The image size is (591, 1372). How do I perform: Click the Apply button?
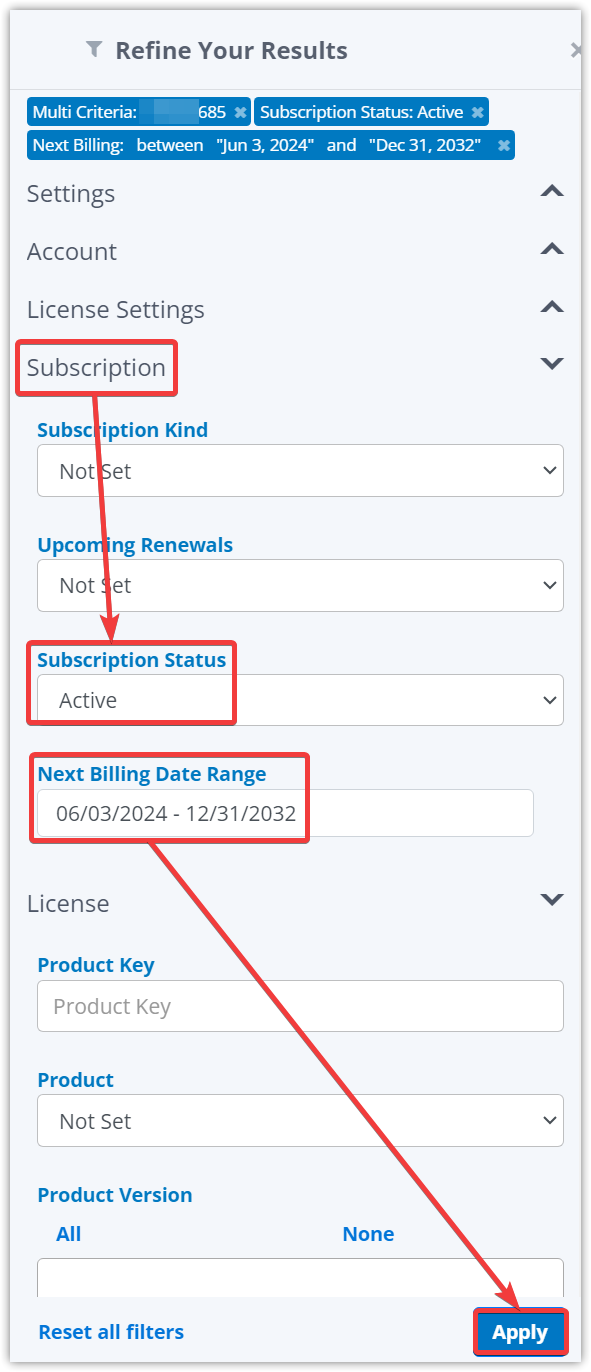520,1332
